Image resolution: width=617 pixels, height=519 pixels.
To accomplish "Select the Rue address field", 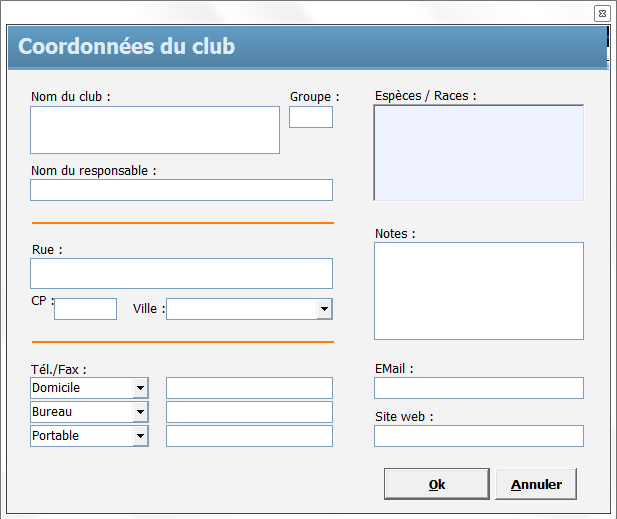I will pyautogui.click(x=181, y=273).
